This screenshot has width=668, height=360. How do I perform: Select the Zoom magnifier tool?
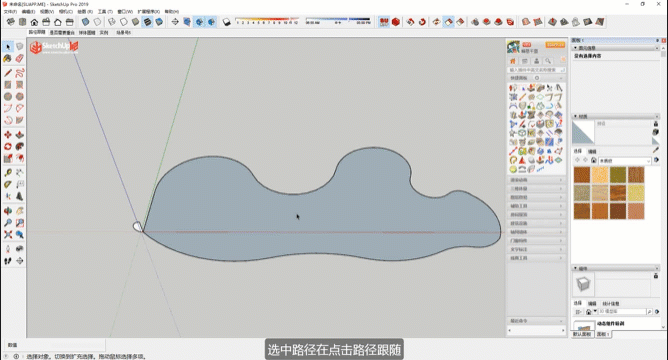pyautogui.click(x=8, y=223)
